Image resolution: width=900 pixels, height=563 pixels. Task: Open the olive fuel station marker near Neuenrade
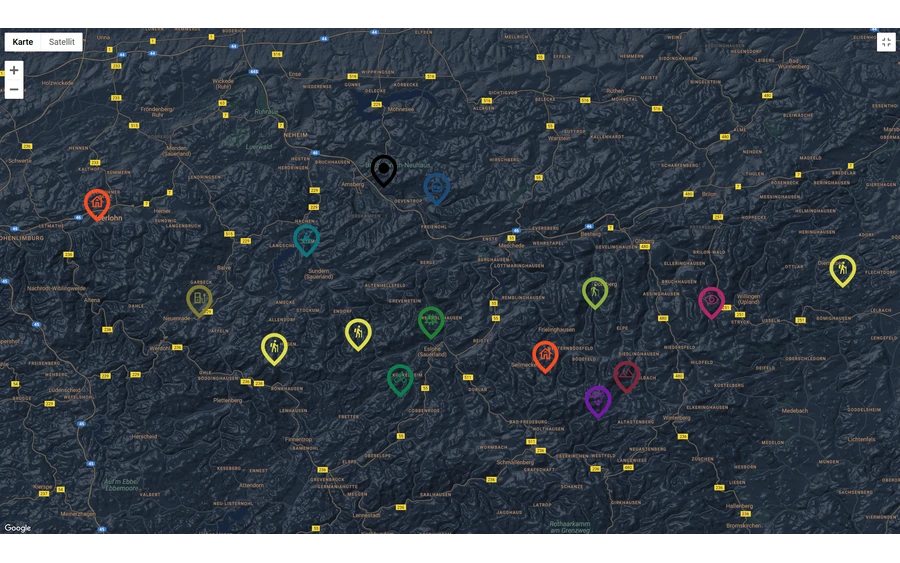[x=199, y=299]
